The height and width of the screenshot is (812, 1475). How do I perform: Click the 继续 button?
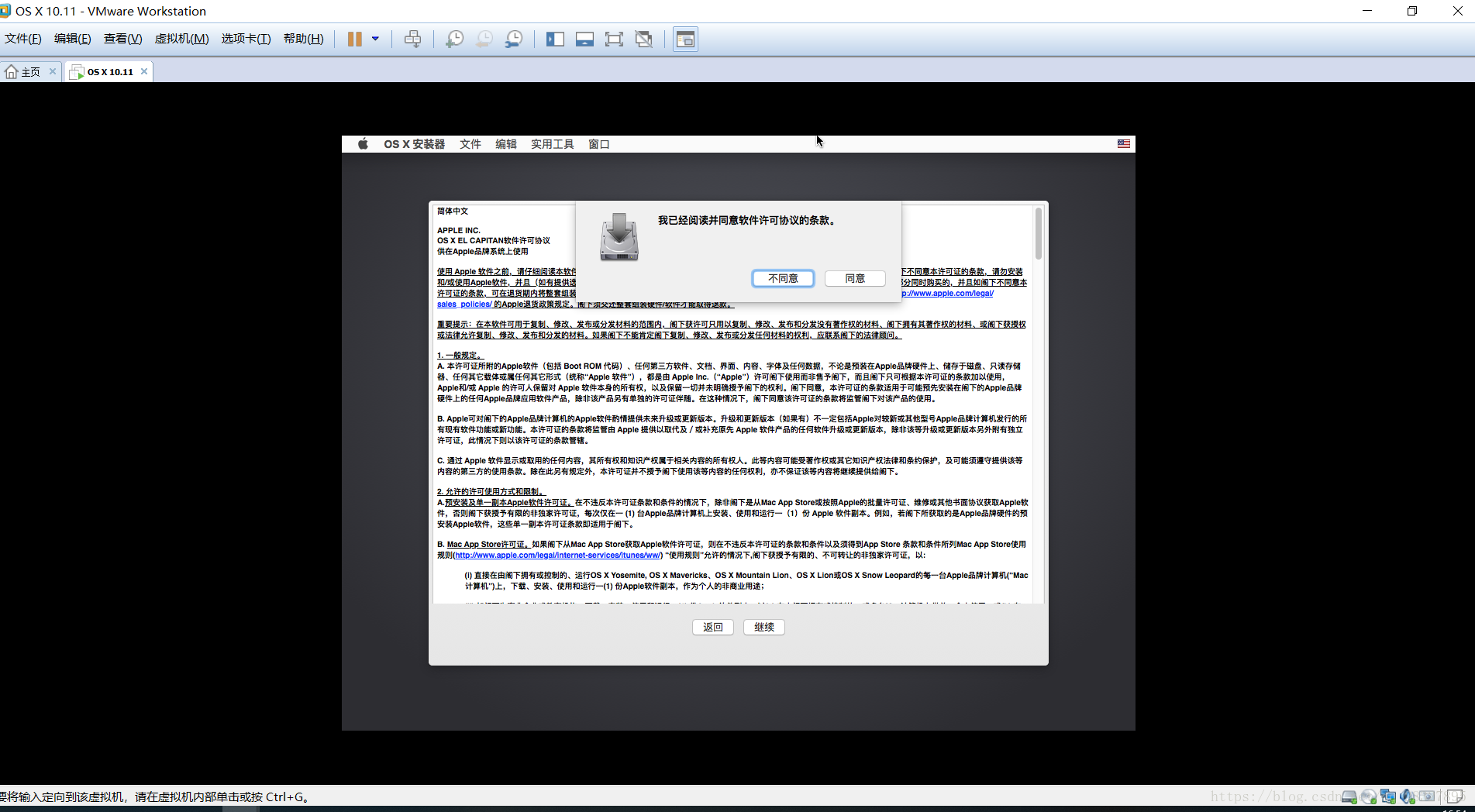pos(763,627)
